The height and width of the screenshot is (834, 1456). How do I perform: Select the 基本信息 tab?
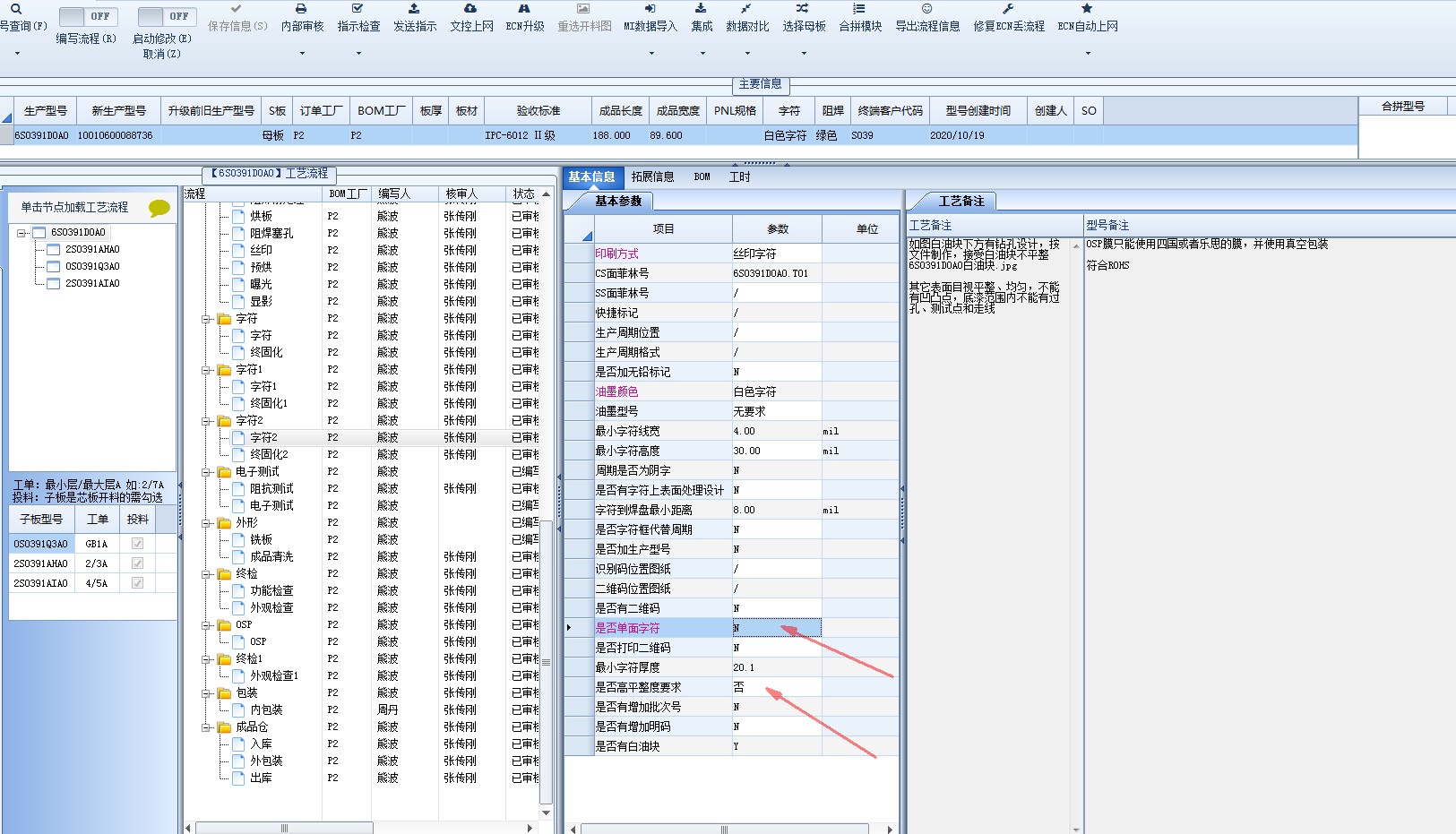[591, 176]
